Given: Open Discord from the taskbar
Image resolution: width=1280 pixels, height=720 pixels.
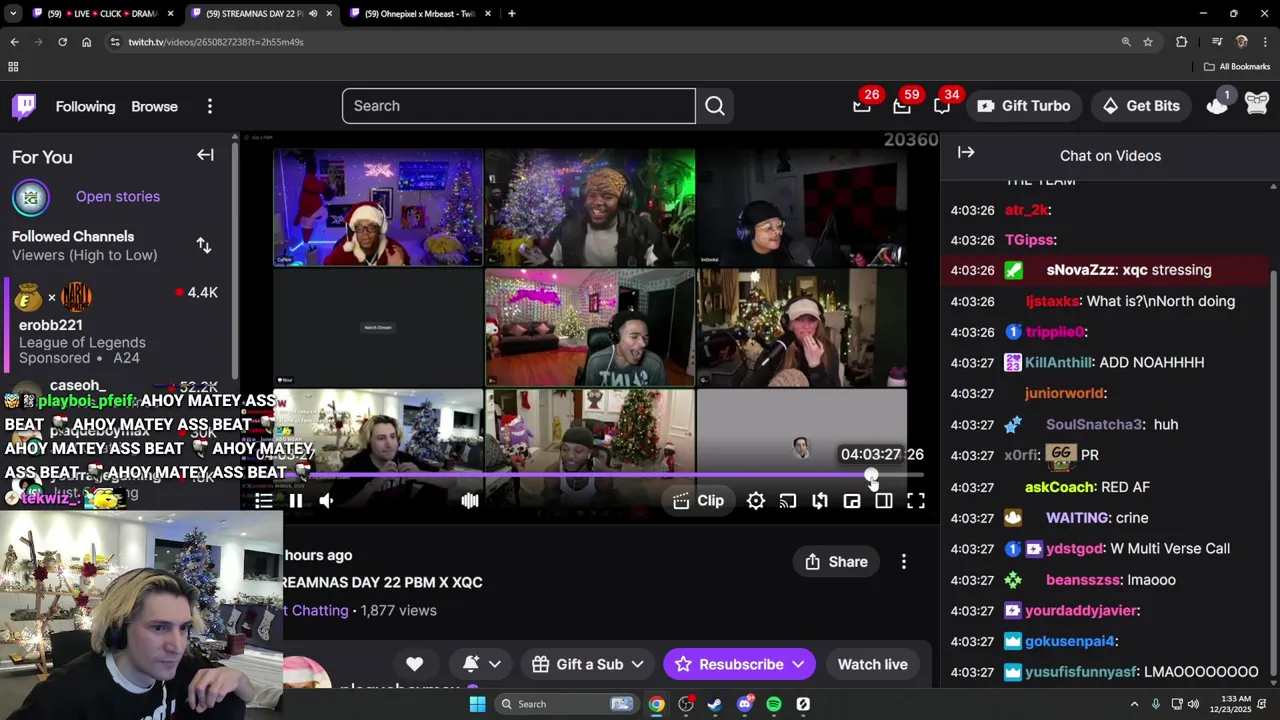Looking at the screenshot, I should (x=745, y=704).
